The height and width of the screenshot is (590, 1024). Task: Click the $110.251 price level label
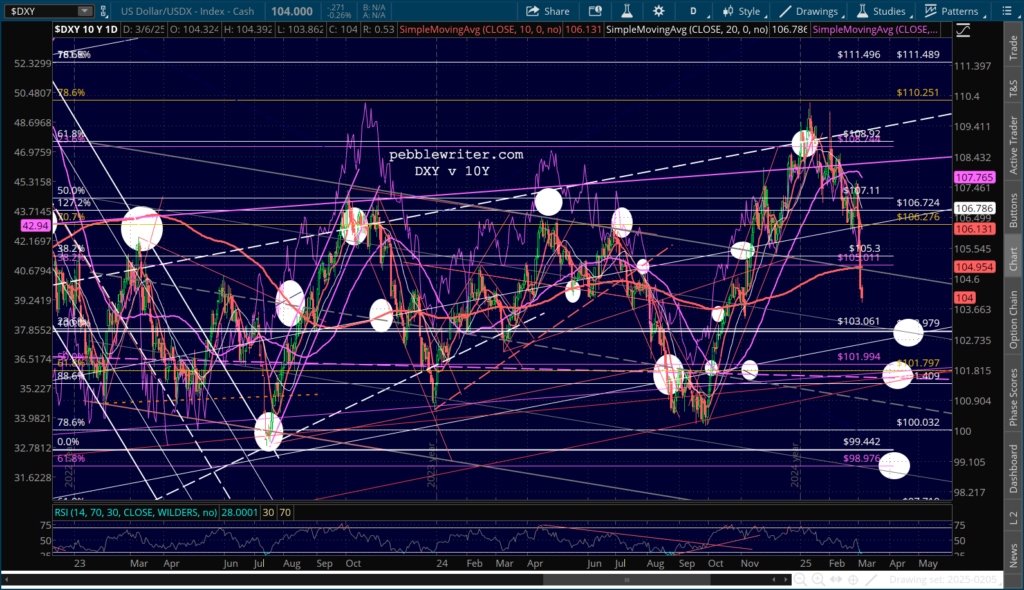[918, 93]
